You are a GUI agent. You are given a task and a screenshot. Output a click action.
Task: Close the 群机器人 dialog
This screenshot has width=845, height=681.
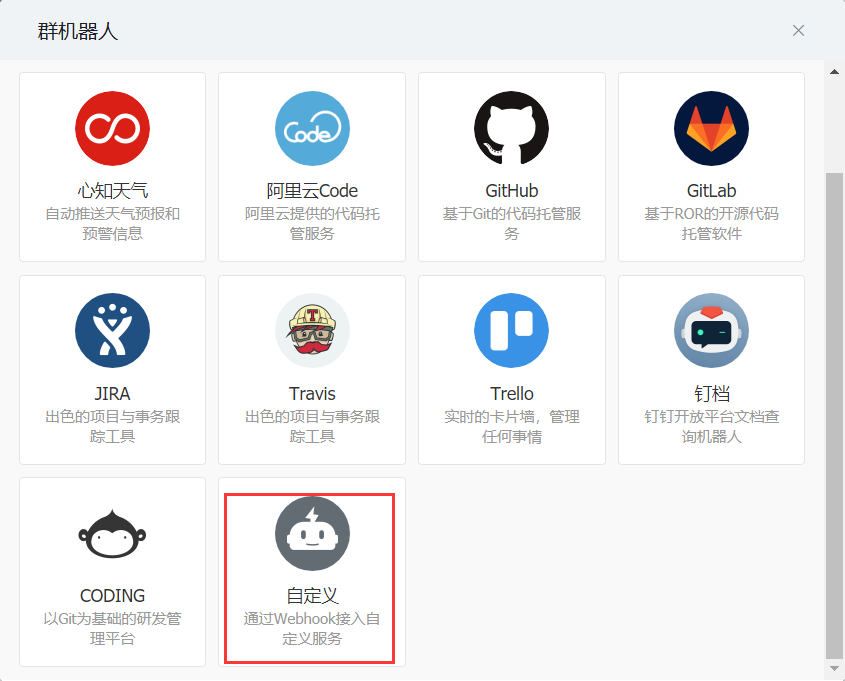pyautogui.click(x=798, y=31)
